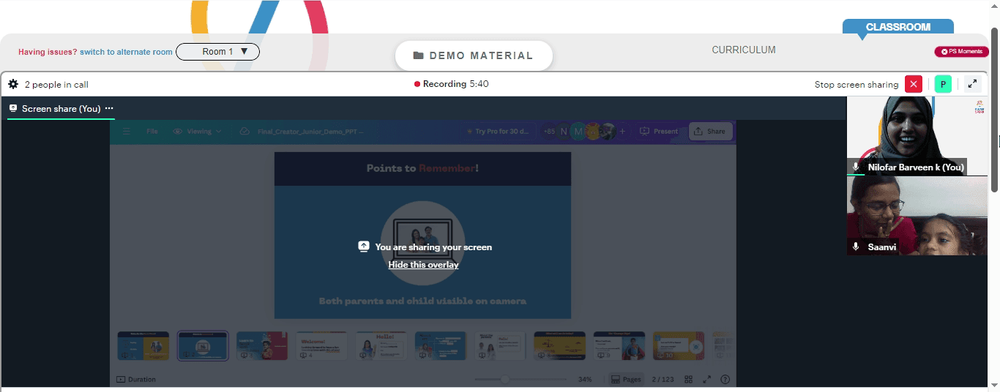Viewport: 1000px width, 392px height.
Task: Select the Hello! slide thumbnail numbered 5
Action: click(x=381, y=345)
